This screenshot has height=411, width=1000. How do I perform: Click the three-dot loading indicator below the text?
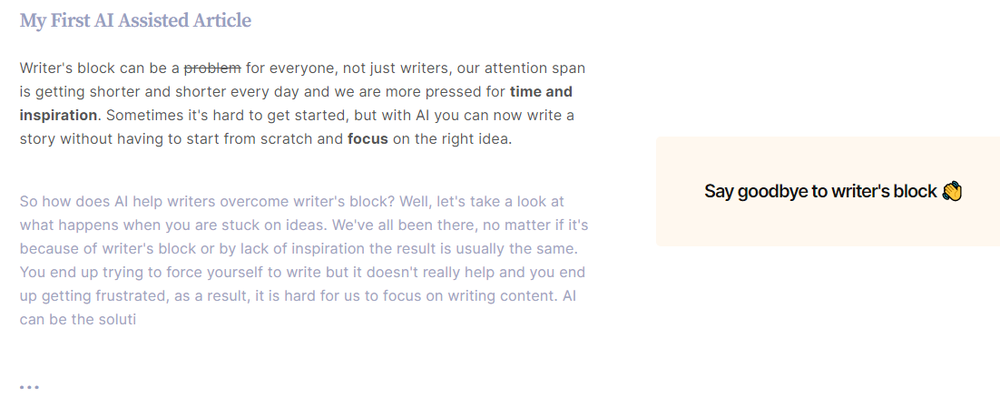(x=29, y=387)
